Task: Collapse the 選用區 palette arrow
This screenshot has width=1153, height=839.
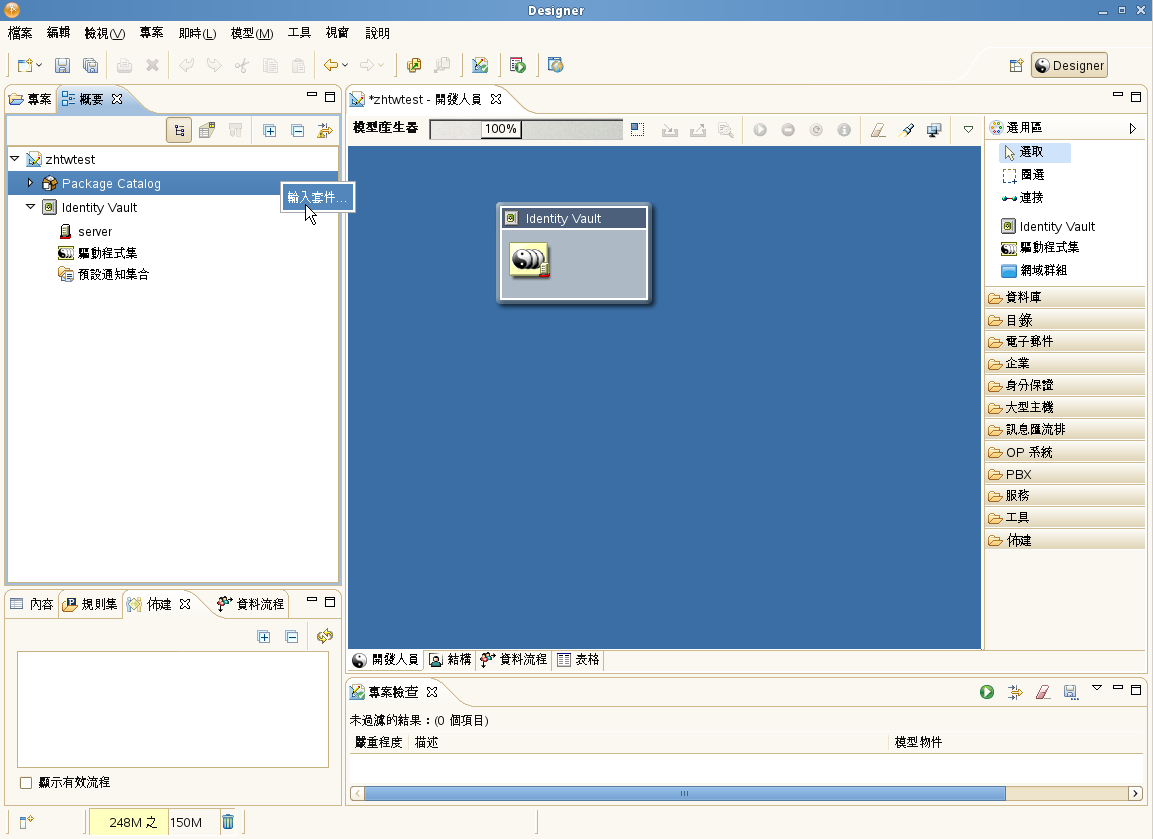Action: pos(1132,128)
